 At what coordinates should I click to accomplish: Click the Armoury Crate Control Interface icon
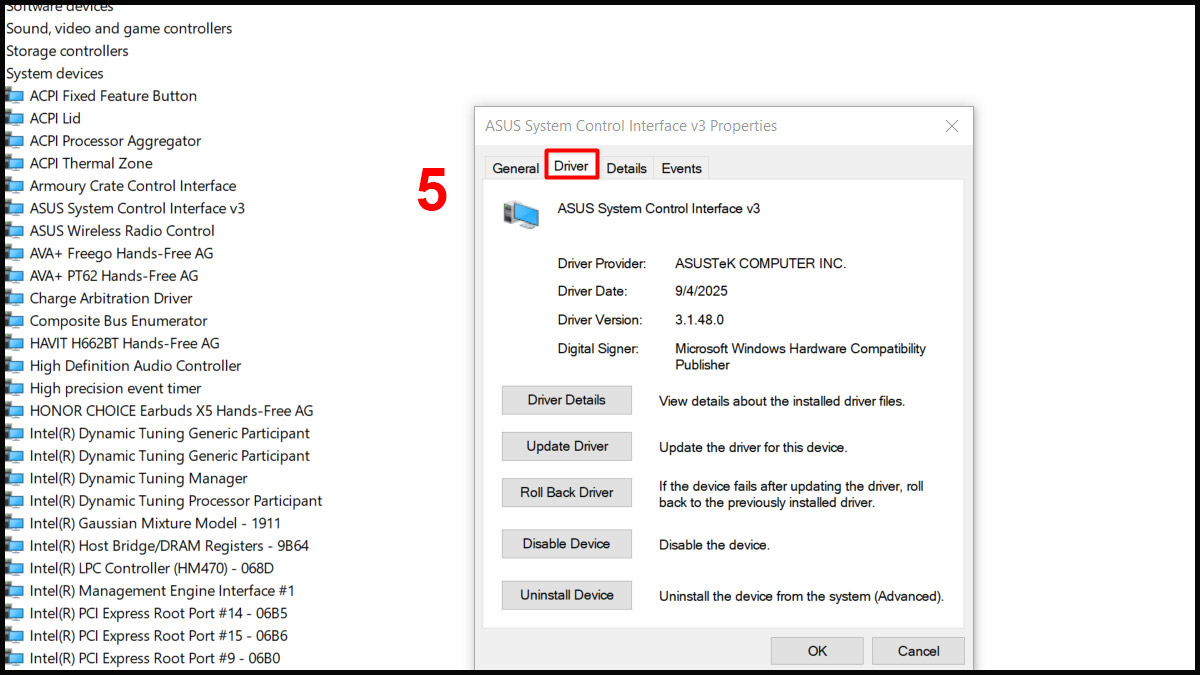[x=14, y=186]
